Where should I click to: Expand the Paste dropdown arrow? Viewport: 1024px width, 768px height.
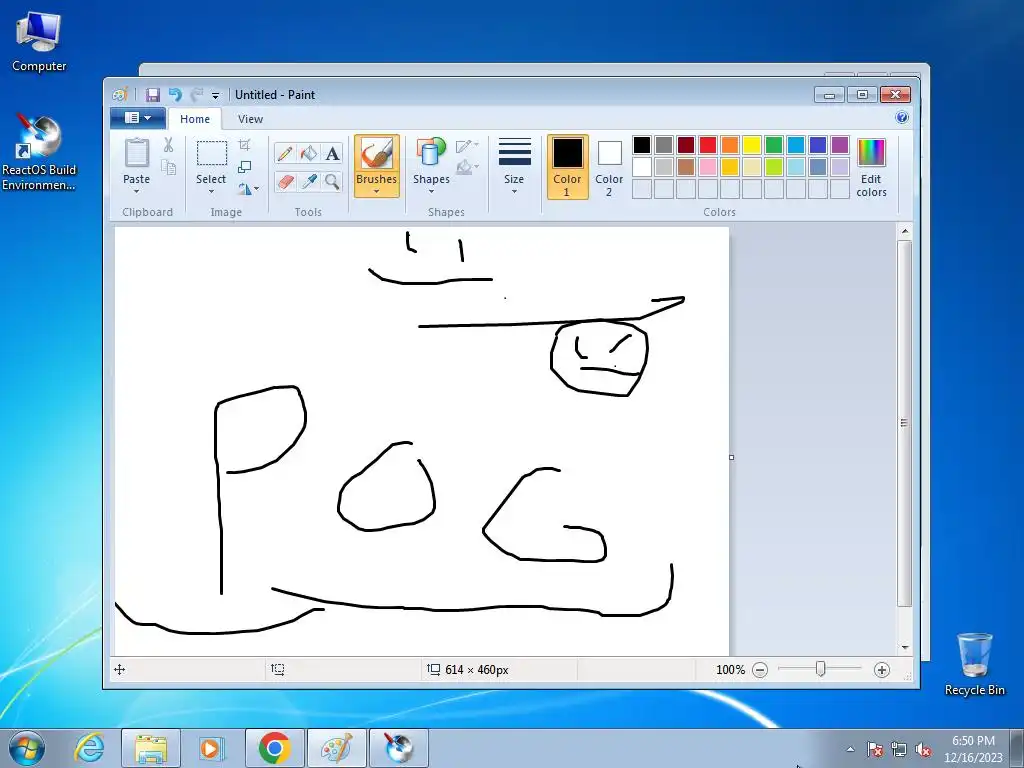(136, 191)
